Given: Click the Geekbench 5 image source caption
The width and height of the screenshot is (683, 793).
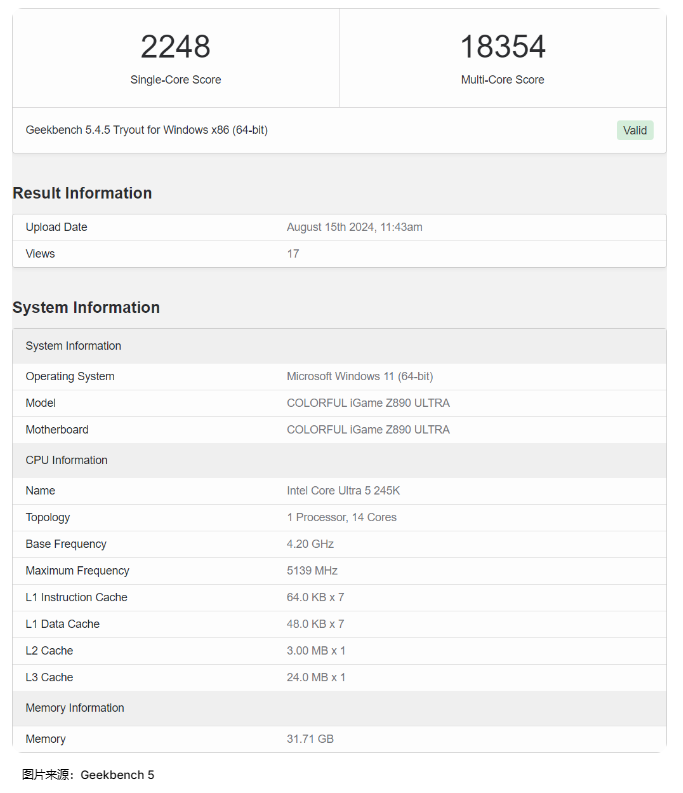Looking at the screenshot, I should 88,775.
